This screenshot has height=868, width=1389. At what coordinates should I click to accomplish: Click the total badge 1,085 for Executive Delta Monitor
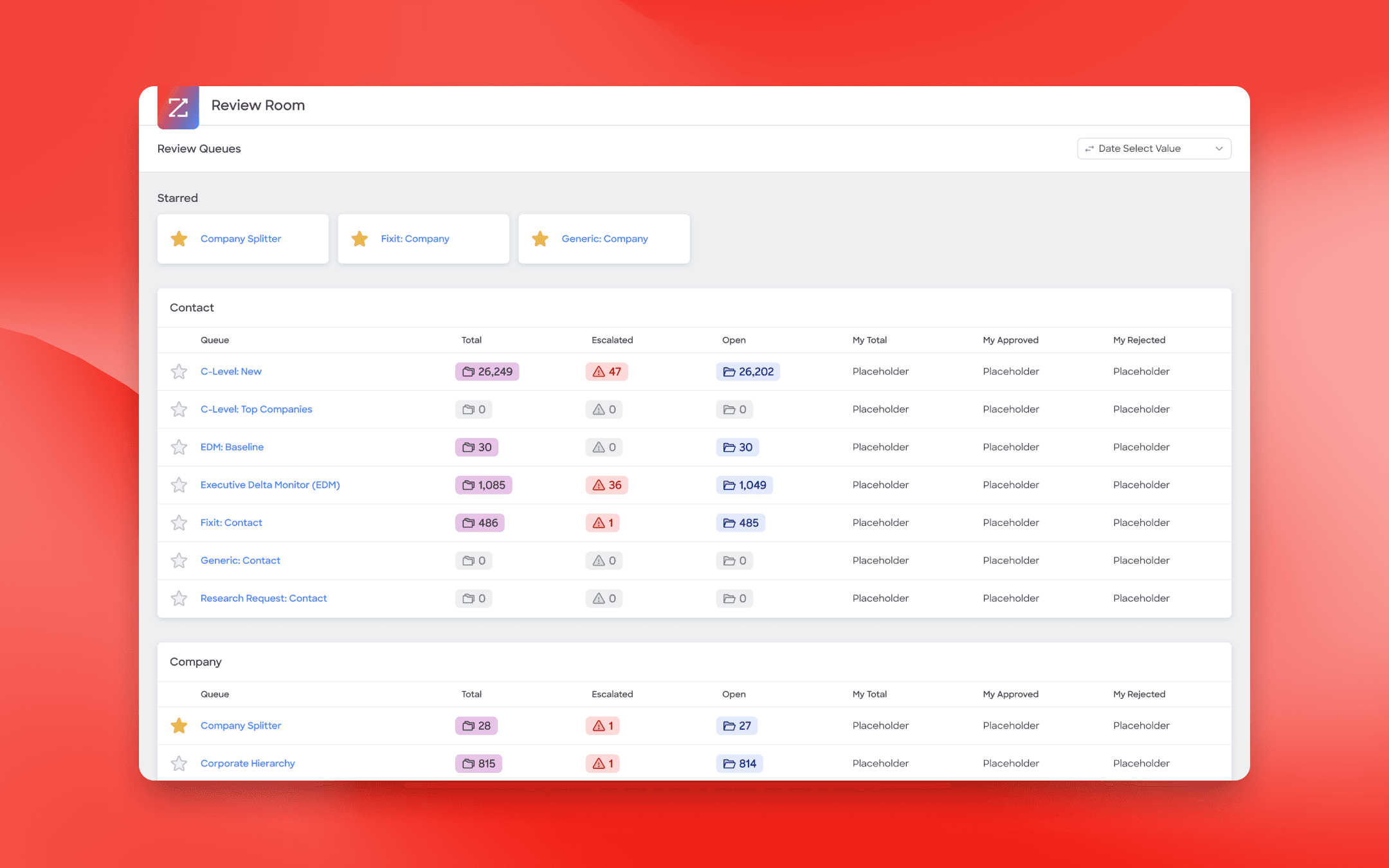[484, 485]
